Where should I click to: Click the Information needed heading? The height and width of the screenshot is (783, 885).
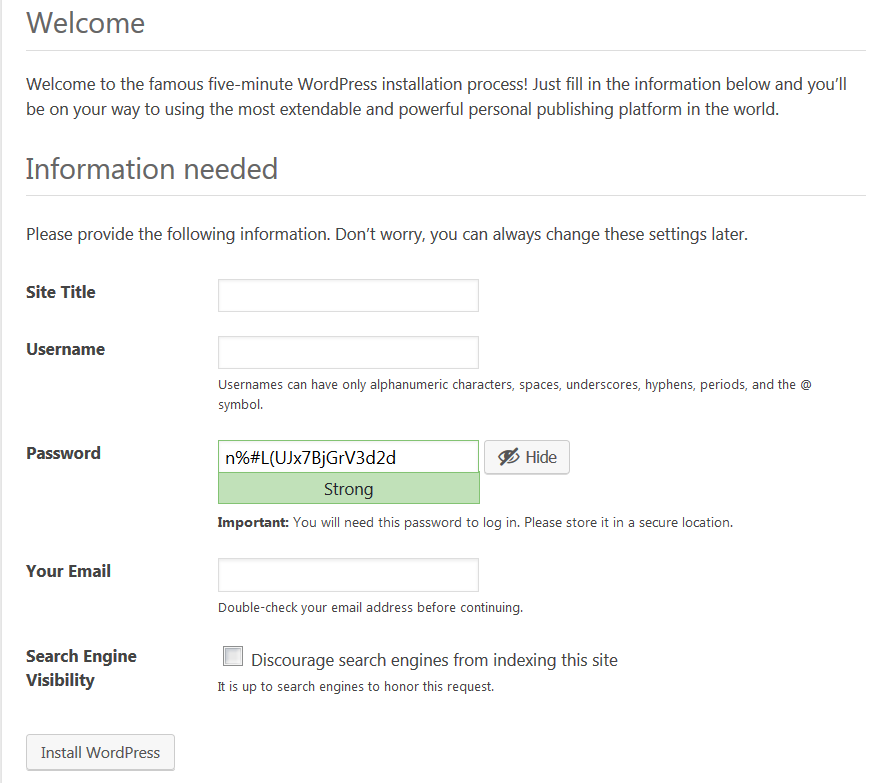pos(152,169)
